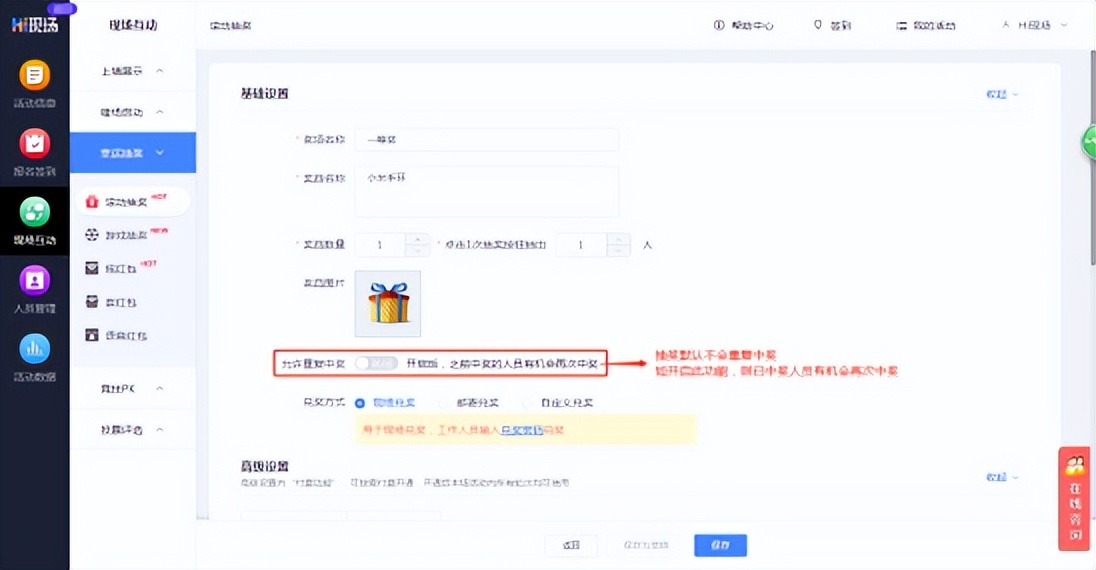Viewport: 1096px width, 570px height.
Task: Select the custom redemption radio button
Action: tap(528, 403)
